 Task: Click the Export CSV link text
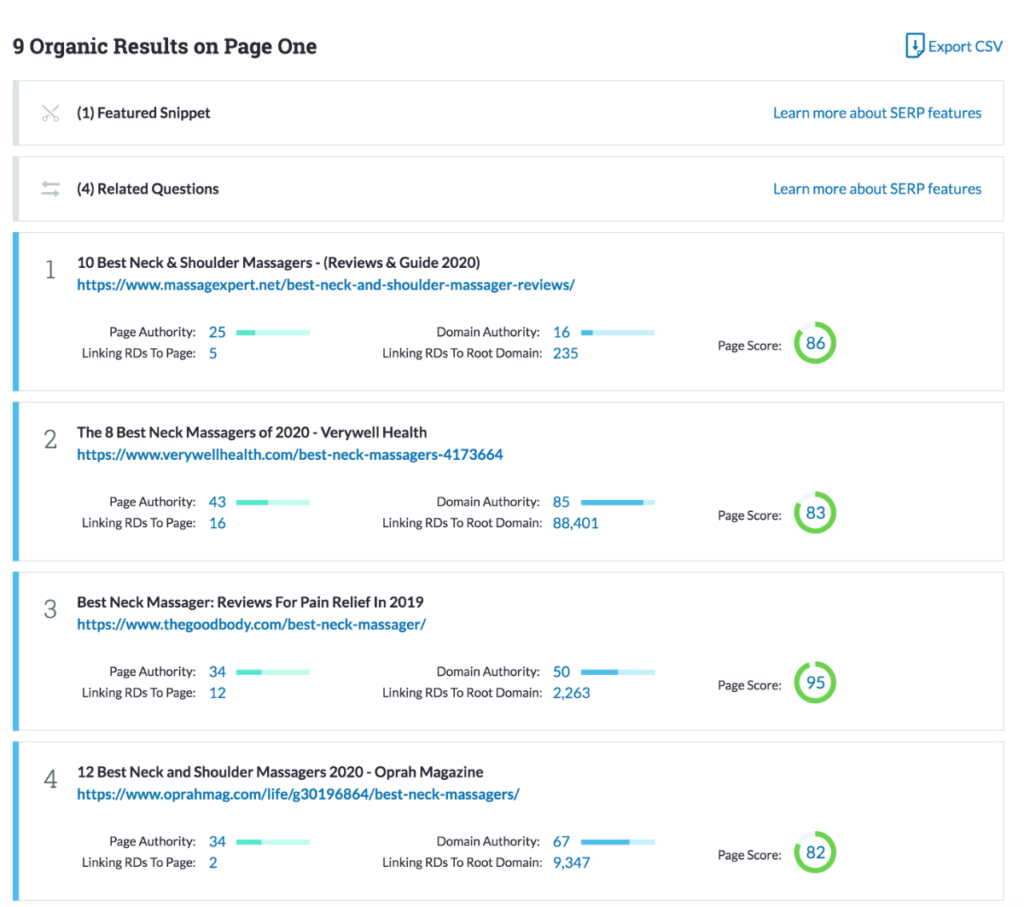965,46
